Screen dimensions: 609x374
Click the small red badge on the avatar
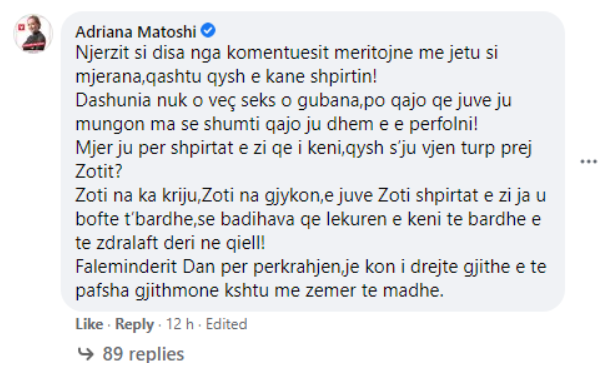tap(22, 28)
